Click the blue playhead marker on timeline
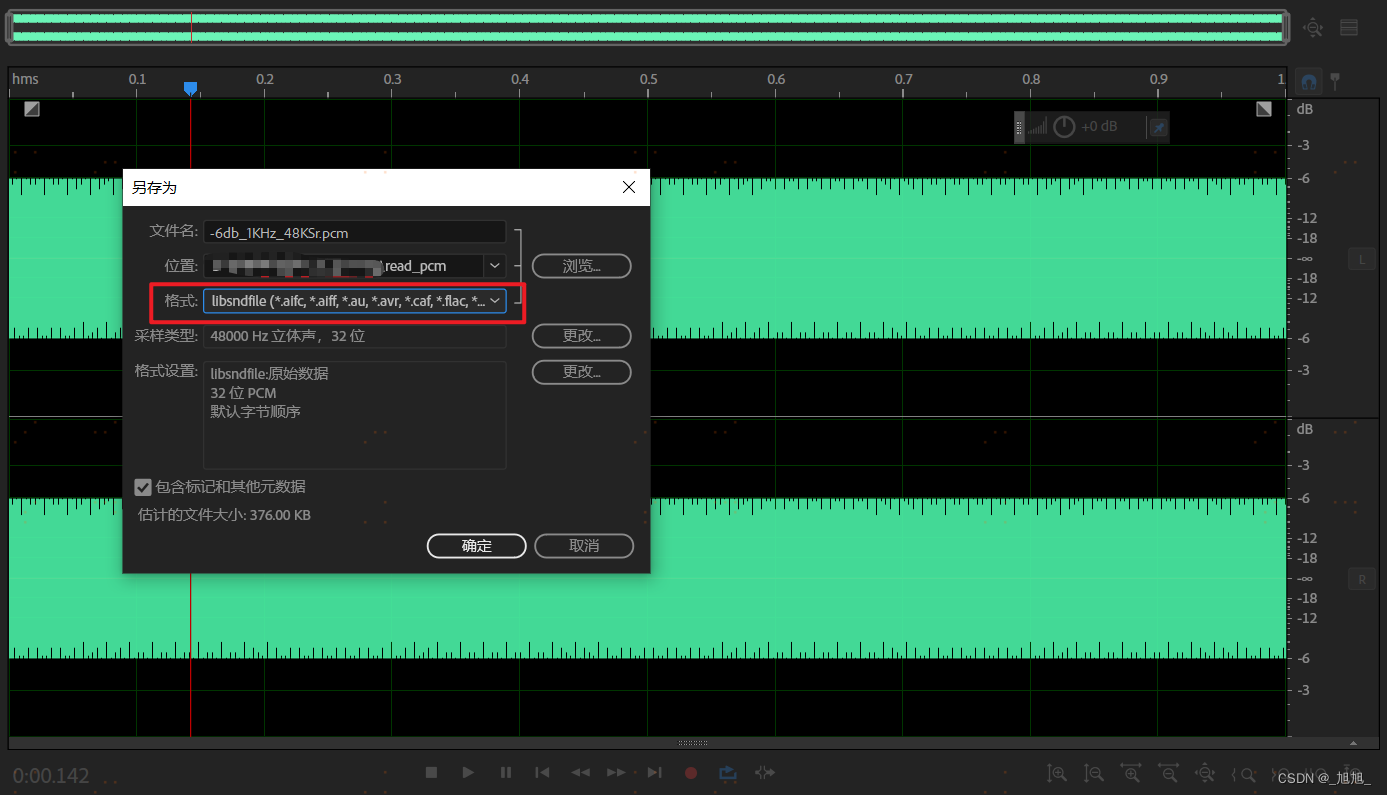Viewport: 1387px width, 795px height. [190, 89]
